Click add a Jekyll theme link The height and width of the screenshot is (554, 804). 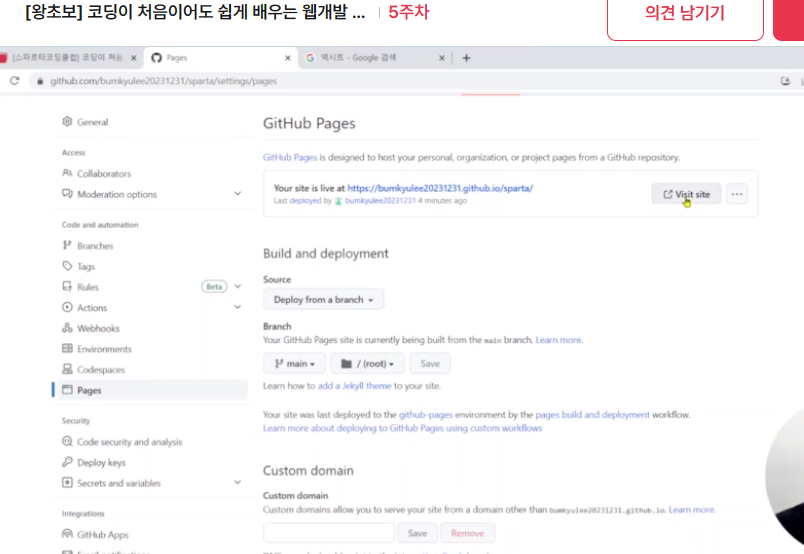click(354, 385)
